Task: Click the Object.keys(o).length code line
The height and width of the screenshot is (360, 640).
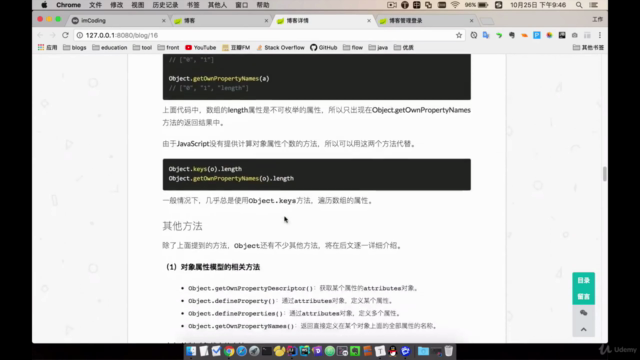Action: (205, 169)
